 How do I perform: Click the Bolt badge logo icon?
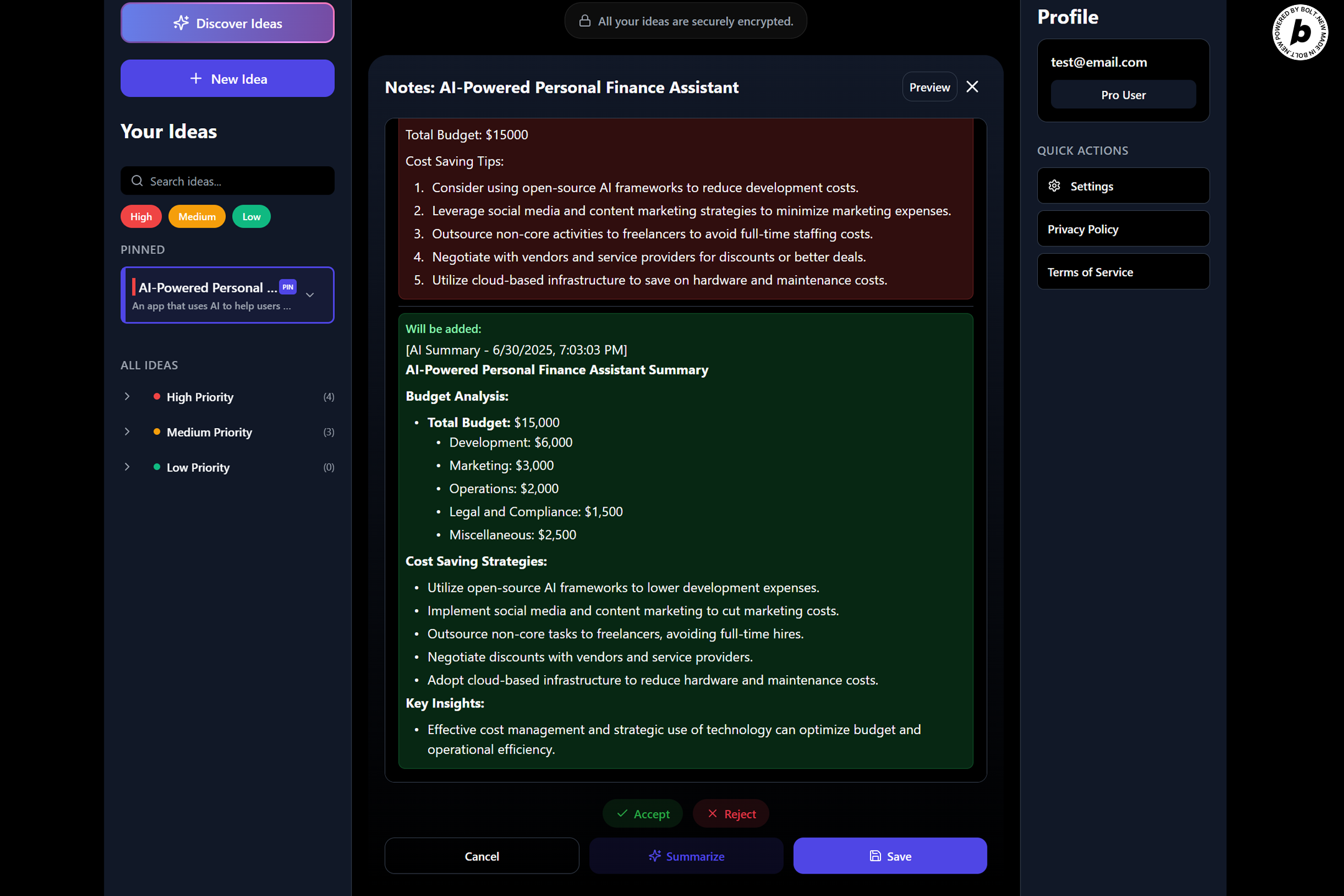coord(1300,32)
